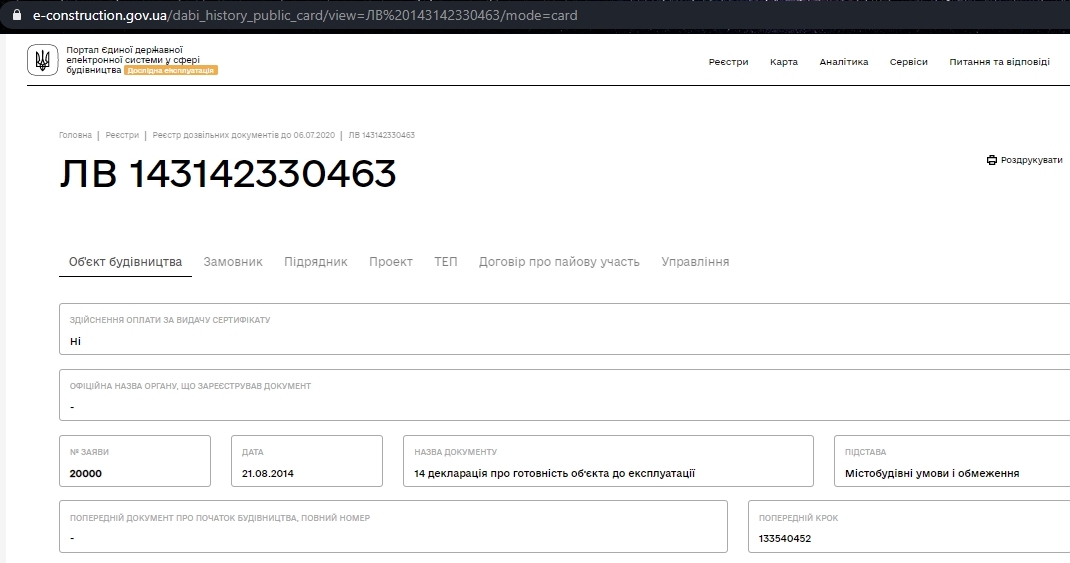Screen dimensions: 1070x563
Task: Click the browser address bar URL
Action: (x=305, y=15)
